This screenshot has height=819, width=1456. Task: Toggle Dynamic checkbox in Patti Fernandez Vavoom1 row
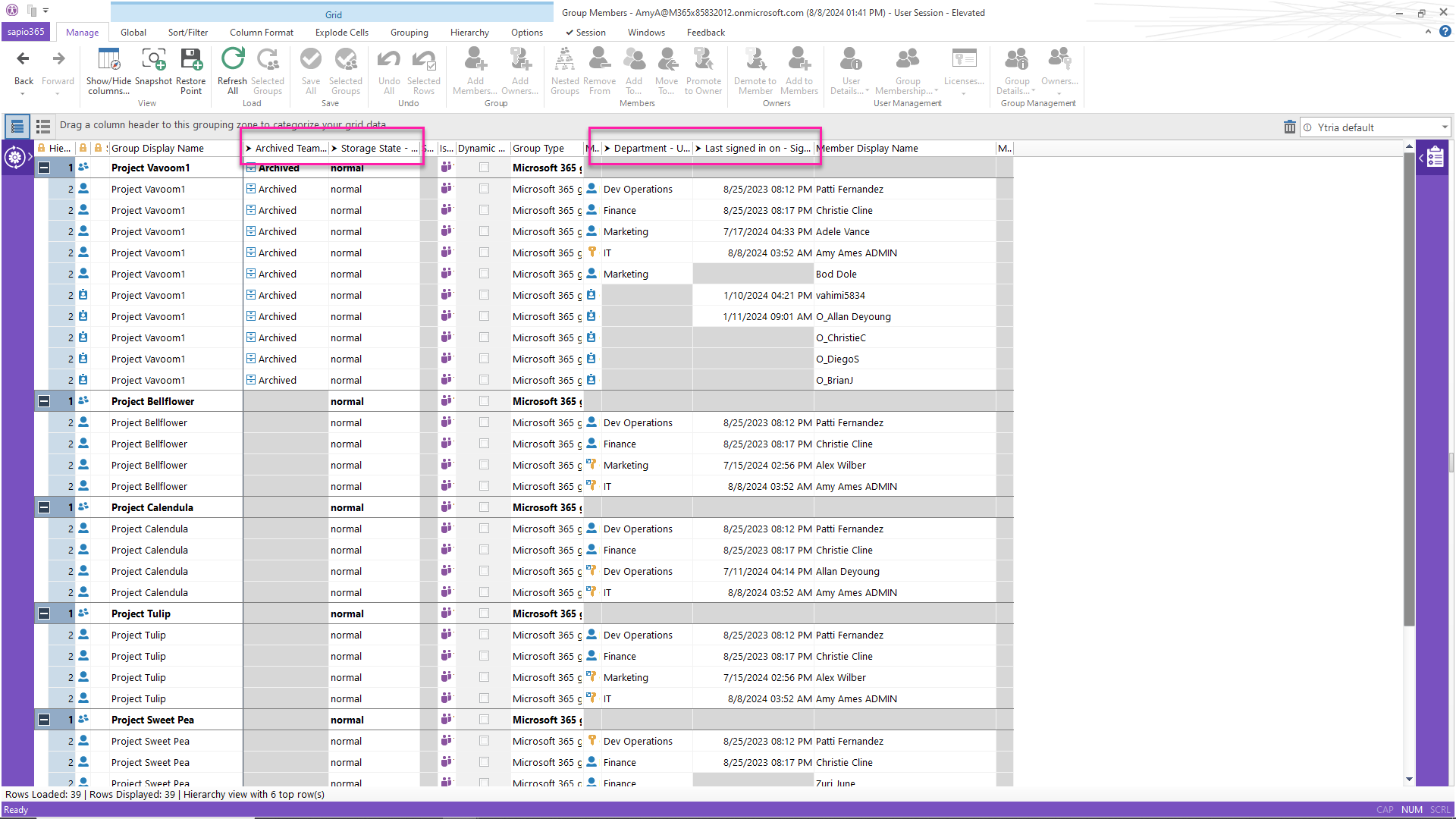(484, 189)
